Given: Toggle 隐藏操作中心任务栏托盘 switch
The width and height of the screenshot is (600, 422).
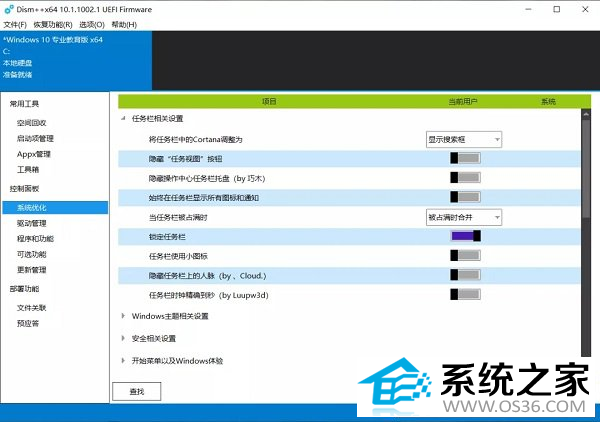Looking at the screenshot, I should click(x=465, y=178).
